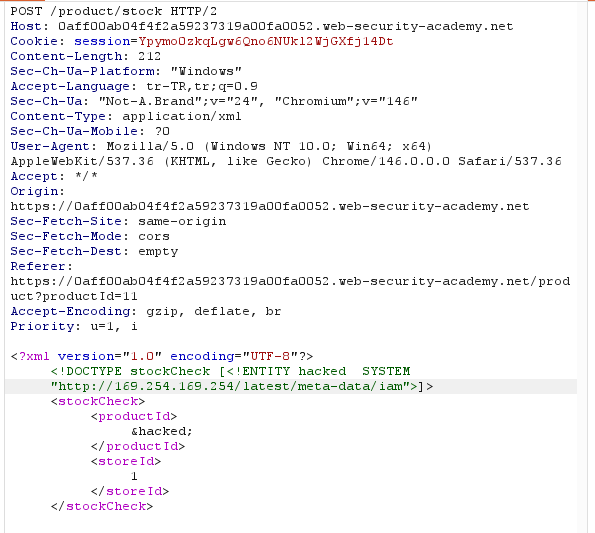Click the opening storeId tag
The height and width of the screenshot is (533, 595).
(x=126, y=461)
